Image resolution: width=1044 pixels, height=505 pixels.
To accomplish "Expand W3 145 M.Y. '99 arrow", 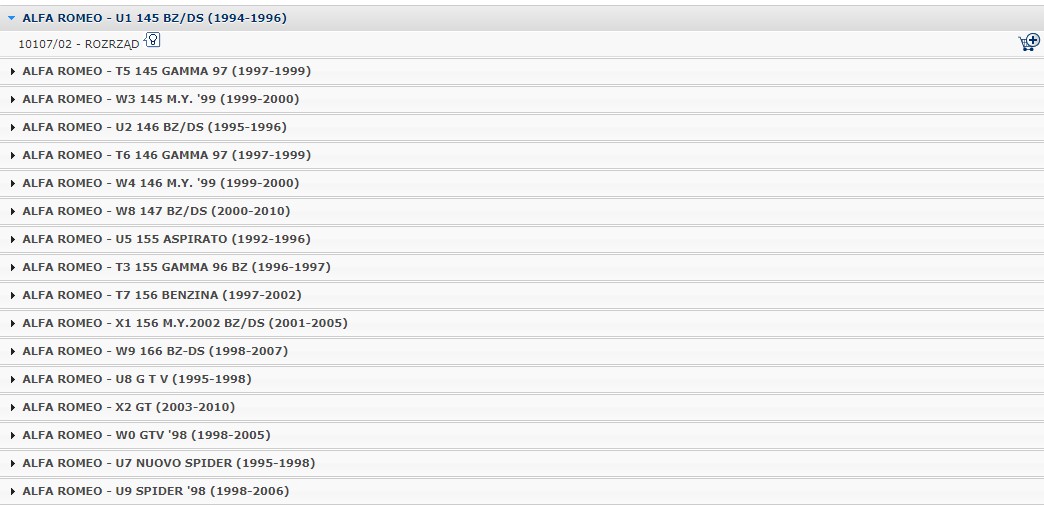I will click(x=13, y=99).
